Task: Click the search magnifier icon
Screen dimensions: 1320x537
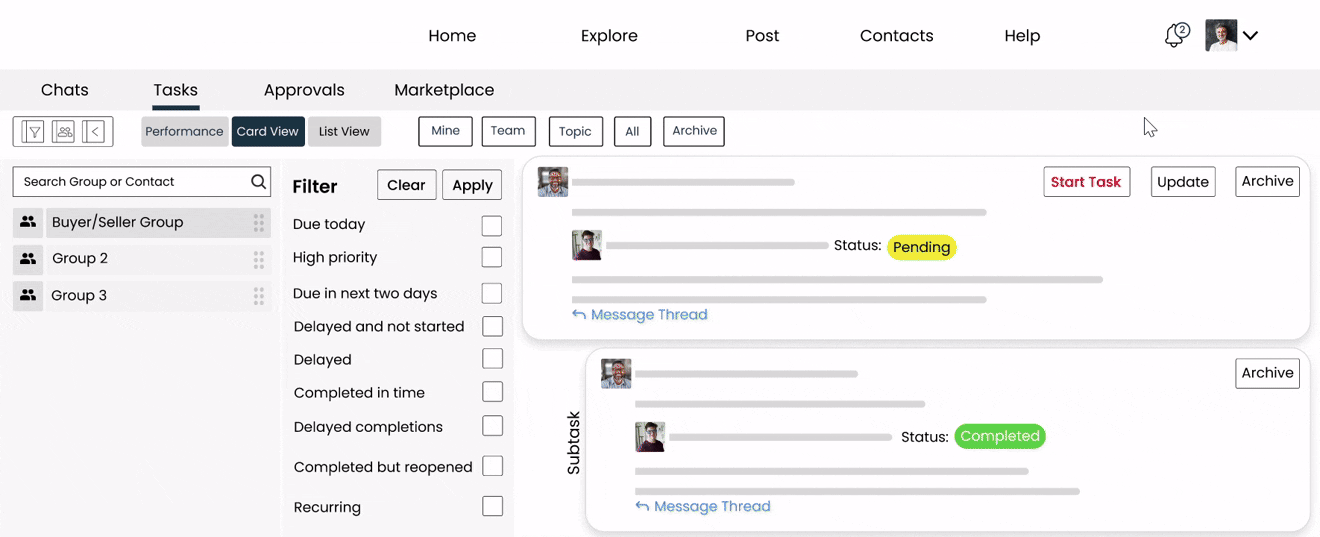Action: pos(258,182)
